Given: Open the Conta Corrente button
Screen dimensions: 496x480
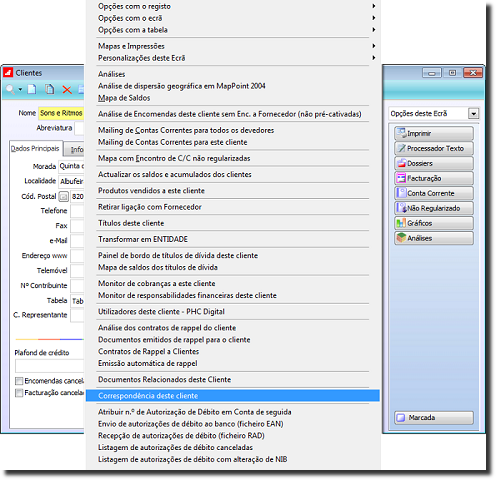Looking at the screenshot, I should click(434, 193).
